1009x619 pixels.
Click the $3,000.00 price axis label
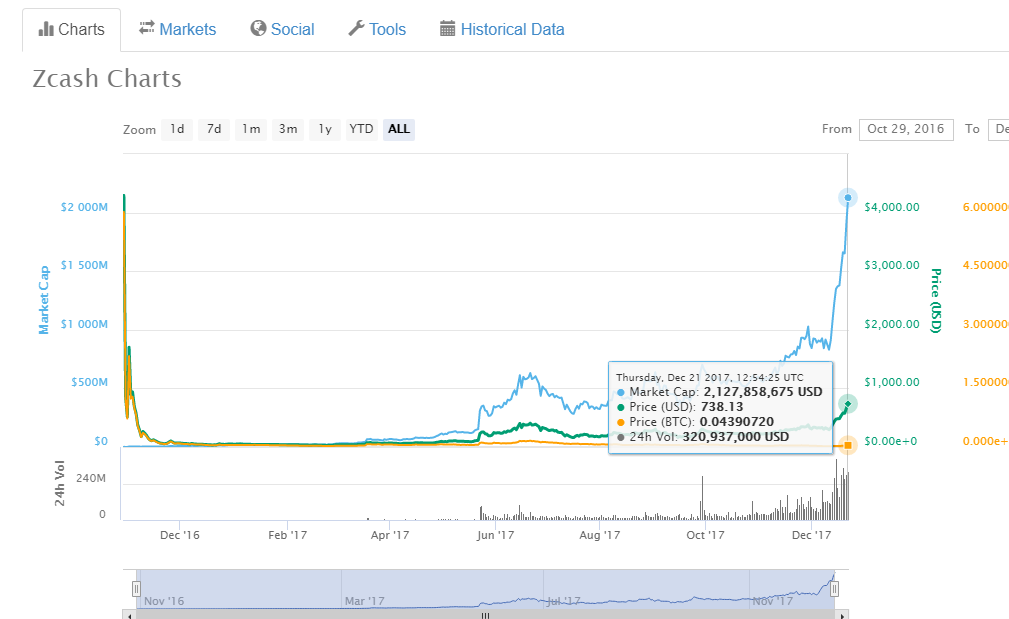tap(892, 265)
